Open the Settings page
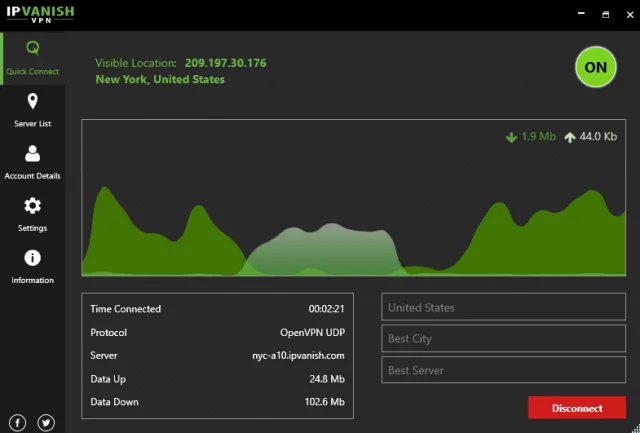This screenshot has height=433, width=640. (33, 215)
